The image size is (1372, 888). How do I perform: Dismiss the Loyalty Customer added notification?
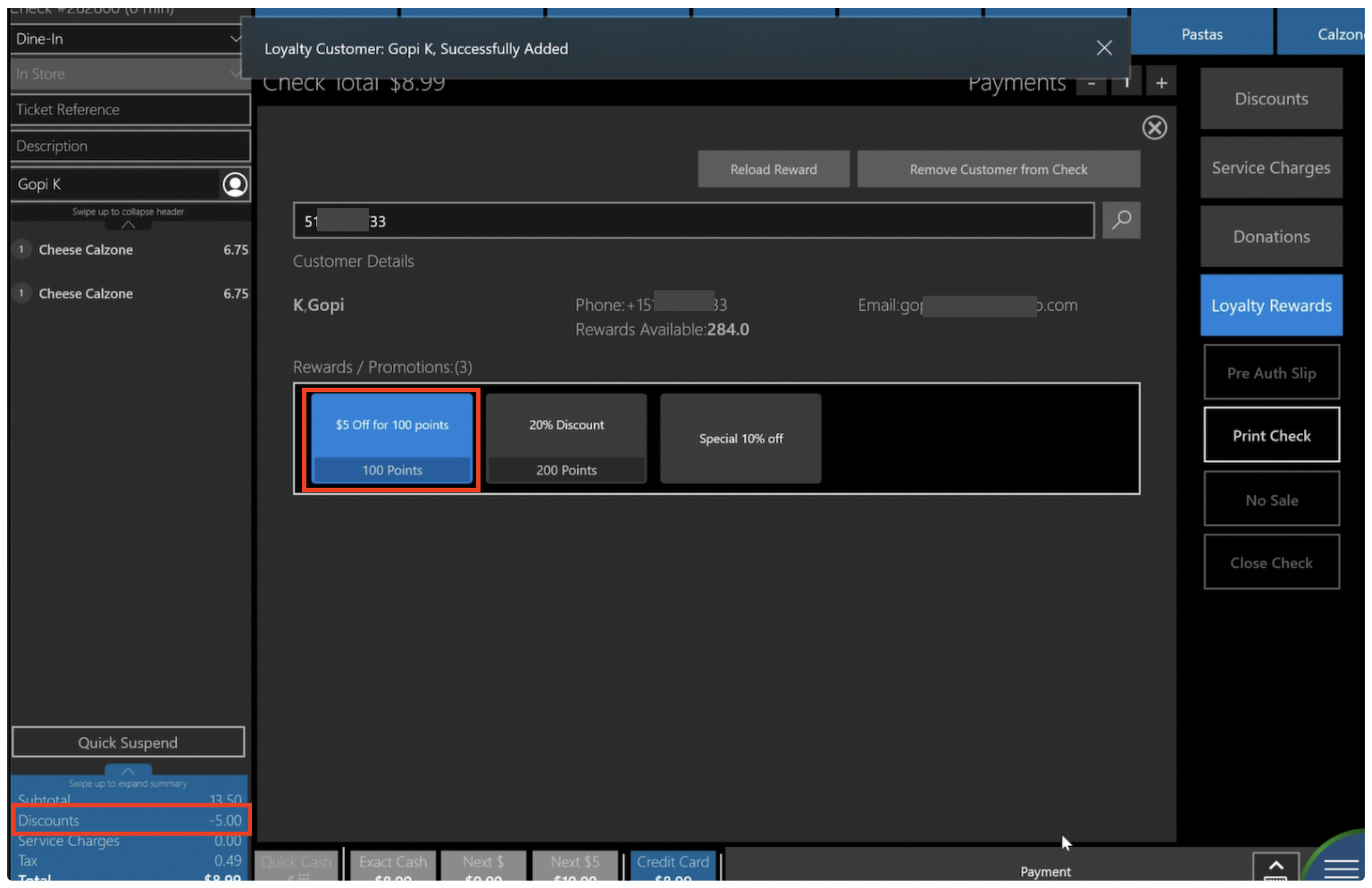pyautogui.click(x=1104, y=48)
